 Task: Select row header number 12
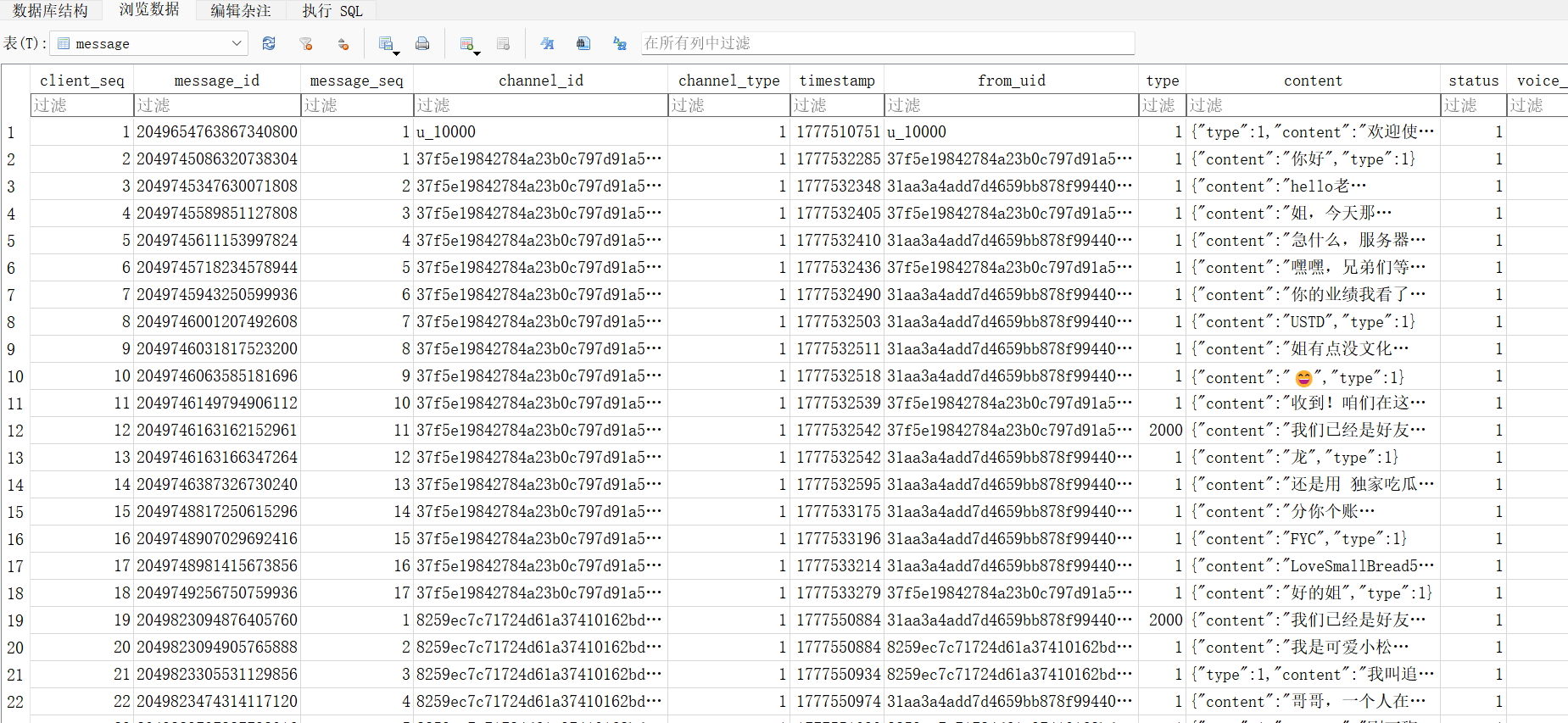click(x=15, y=431)
